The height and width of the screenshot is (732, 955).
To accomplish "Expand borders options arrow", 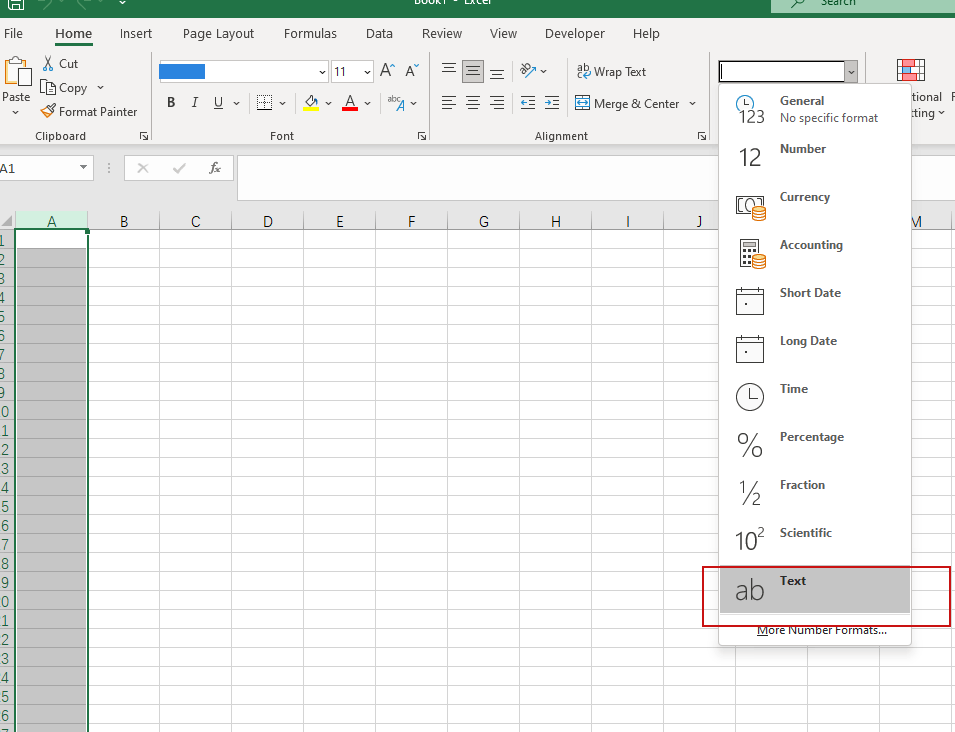I will (282, 104).
